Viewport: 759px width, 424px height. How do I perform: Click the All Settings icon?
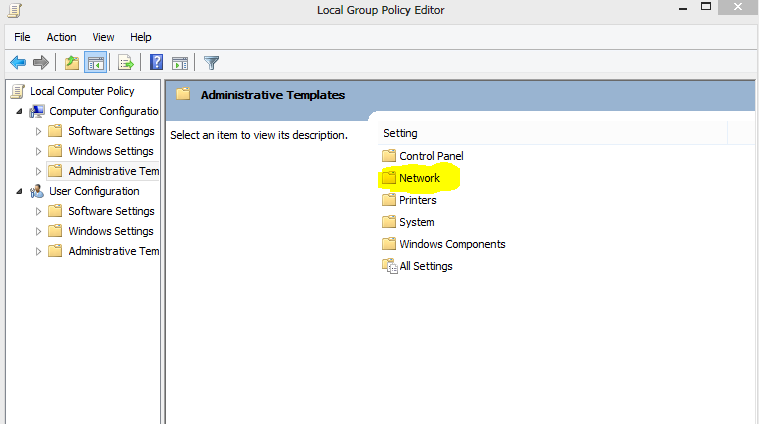click(390, 266)
